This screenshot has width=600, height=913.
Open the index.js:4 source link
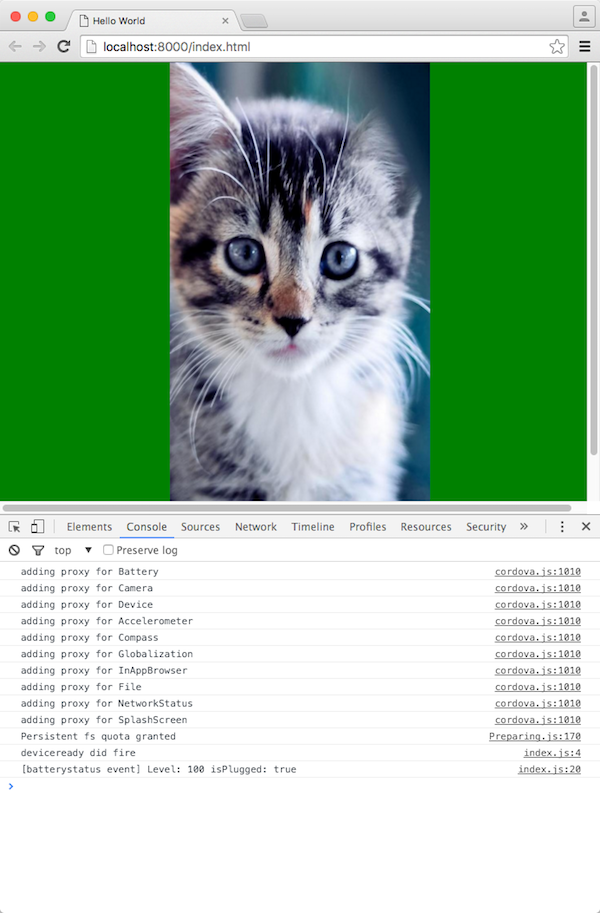[x=552, y=753]
